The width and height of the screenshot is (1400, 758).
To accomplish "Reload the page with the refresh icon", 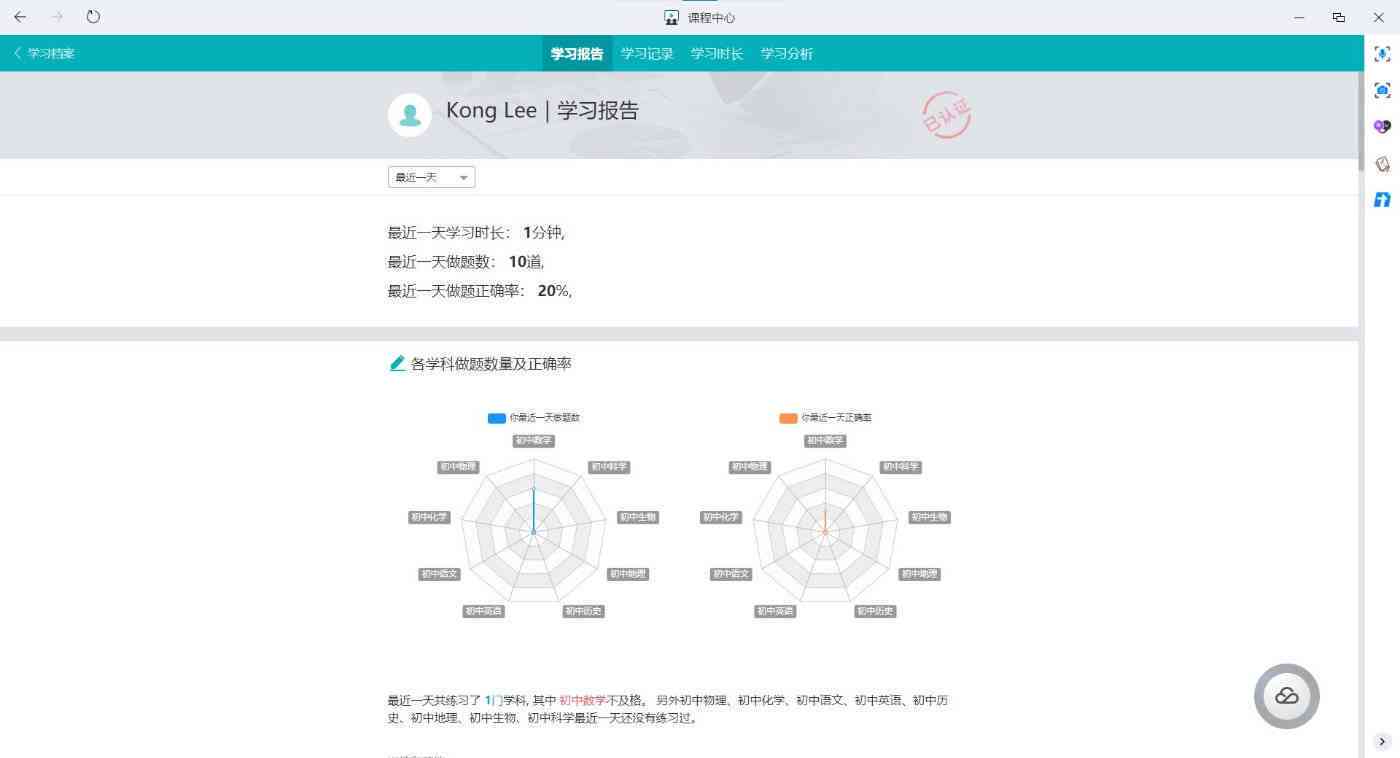I will click(93, 17).
